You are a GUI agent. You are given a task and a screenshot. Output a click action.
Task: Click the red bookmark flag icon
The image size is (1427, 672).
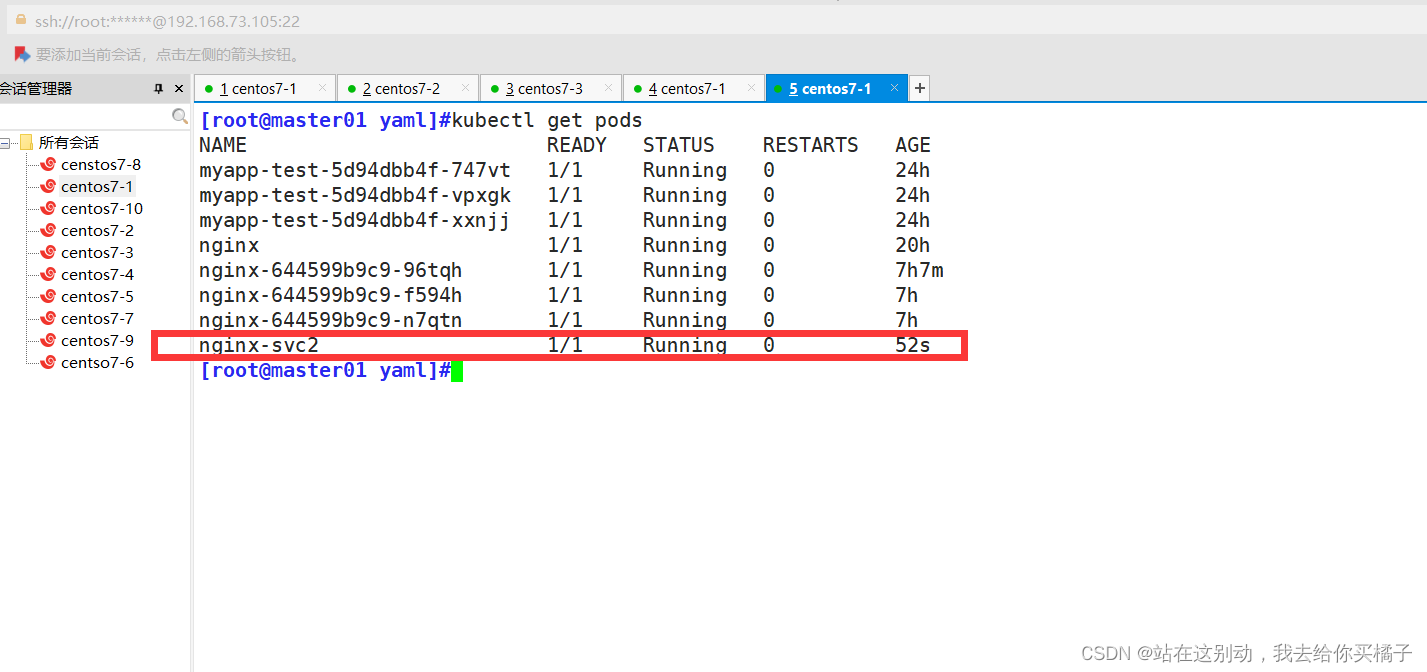[22, 54]
